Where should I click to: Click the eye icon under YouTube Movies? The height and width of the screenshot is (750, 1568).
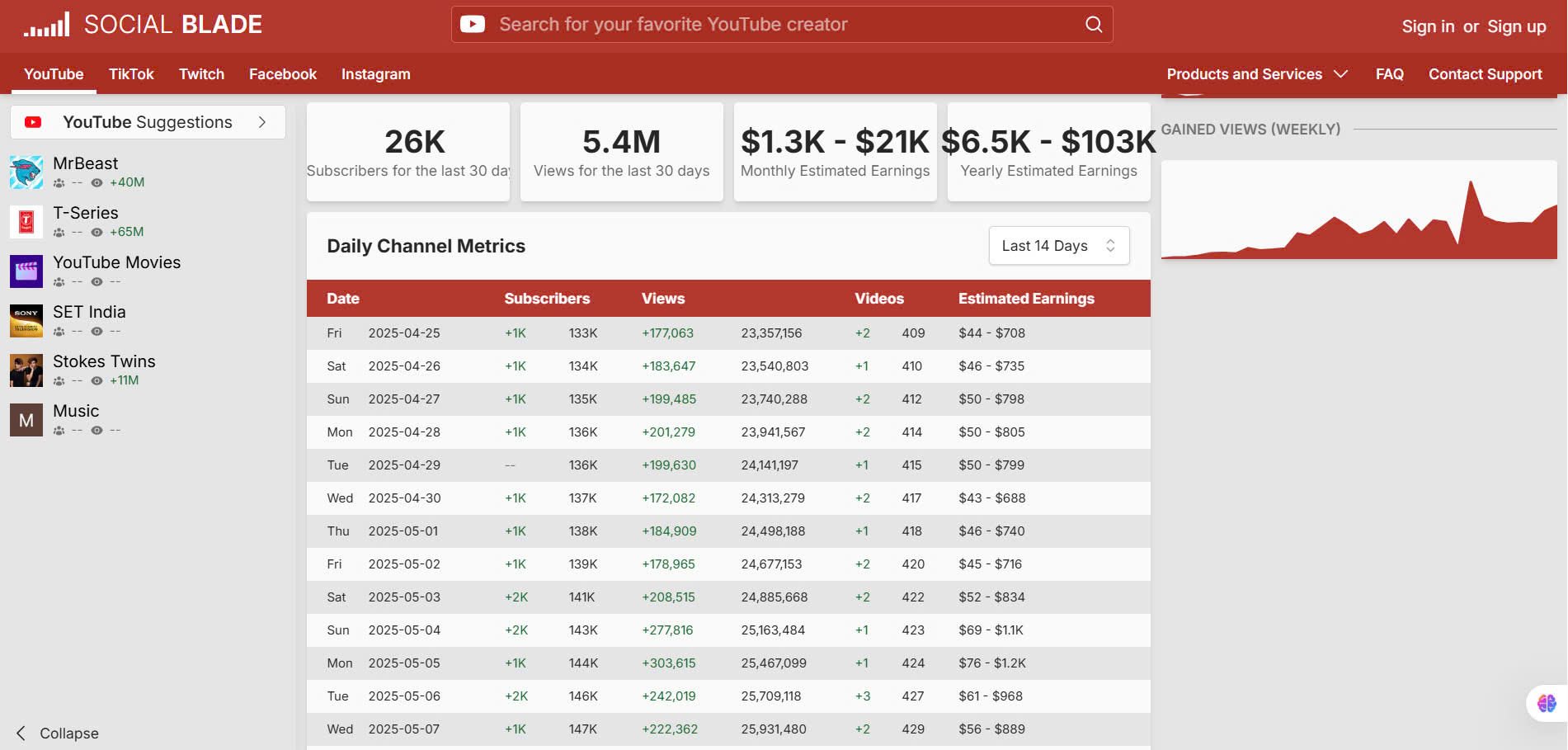point(97,281)
